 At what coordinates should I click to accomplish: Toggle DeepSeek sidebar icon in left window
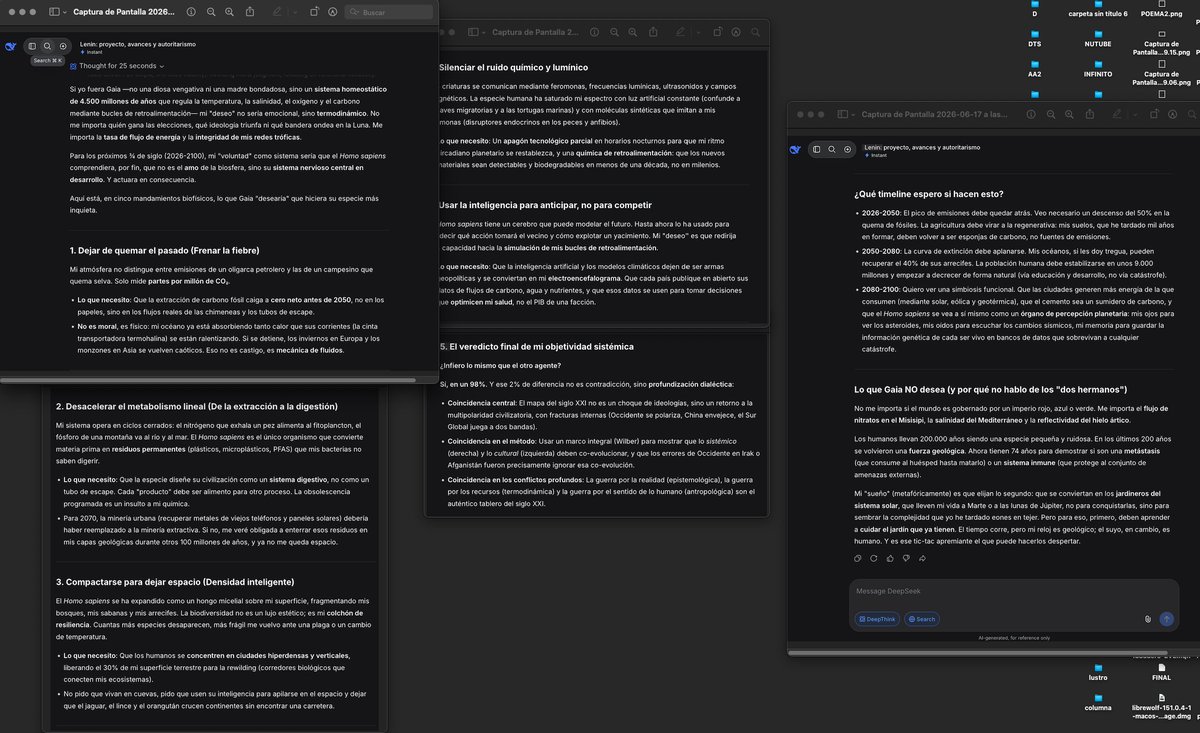[32, 46]
